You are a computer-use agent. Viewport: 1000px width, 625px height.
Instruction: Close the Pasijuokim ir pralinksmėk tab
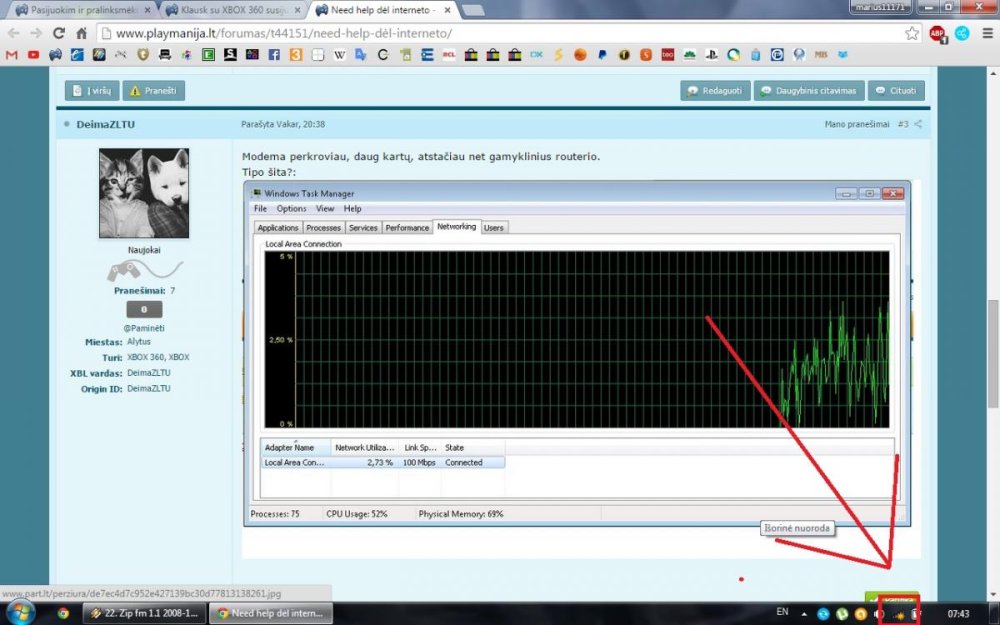147,10
